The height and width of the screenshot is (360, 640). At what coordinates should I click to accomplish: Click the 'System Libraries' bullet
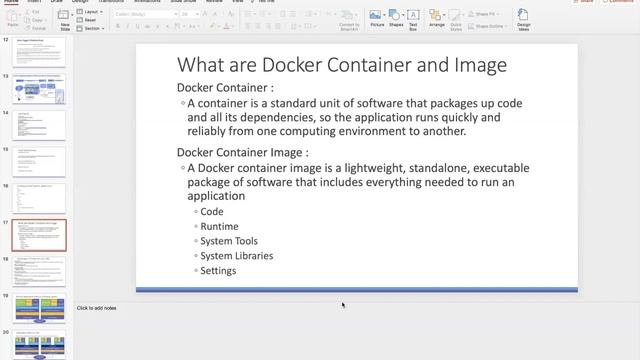coord(237,256)
